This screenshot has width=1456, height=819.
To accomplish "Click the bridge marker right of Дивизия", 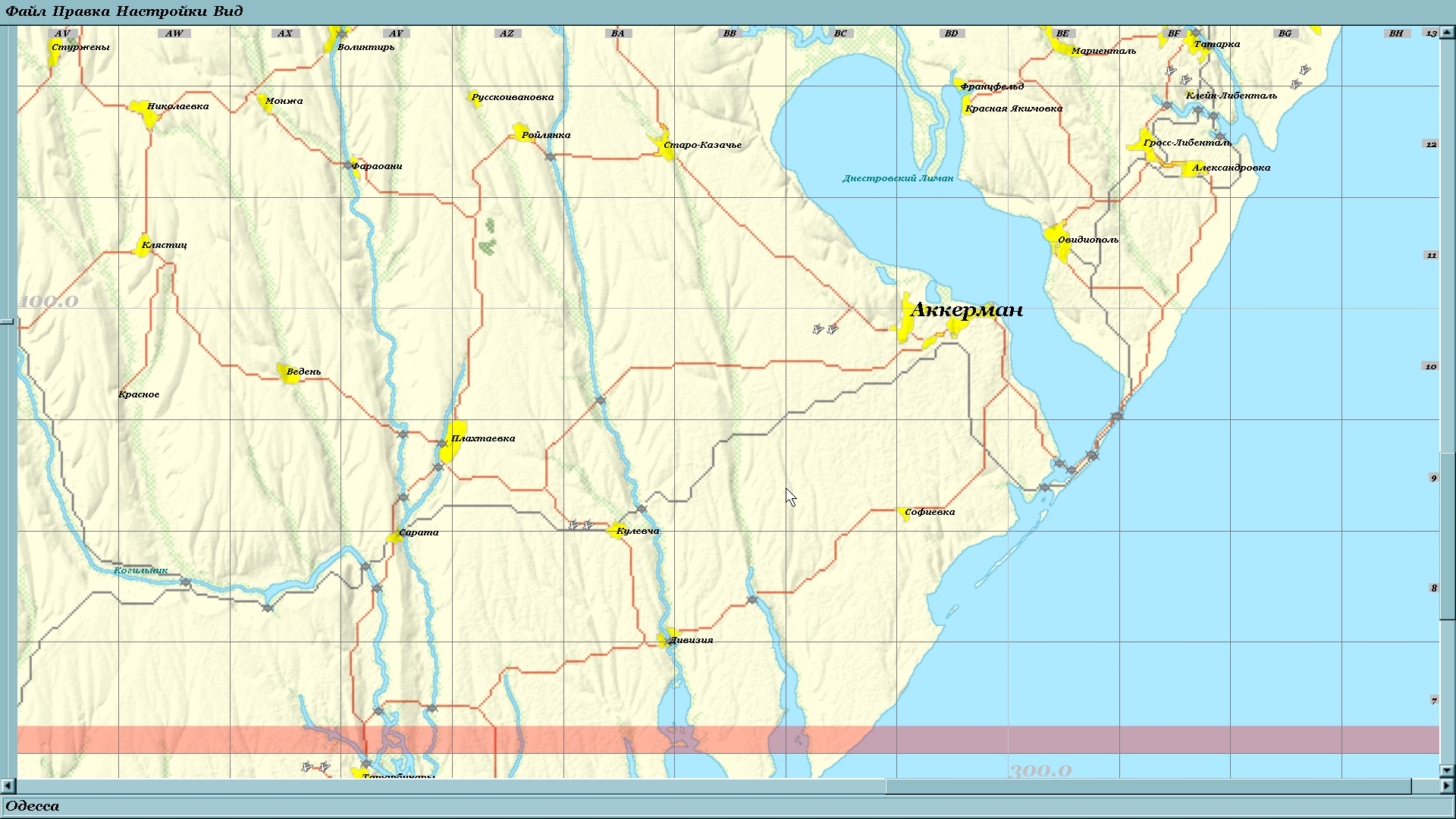I will pos(752,600).
